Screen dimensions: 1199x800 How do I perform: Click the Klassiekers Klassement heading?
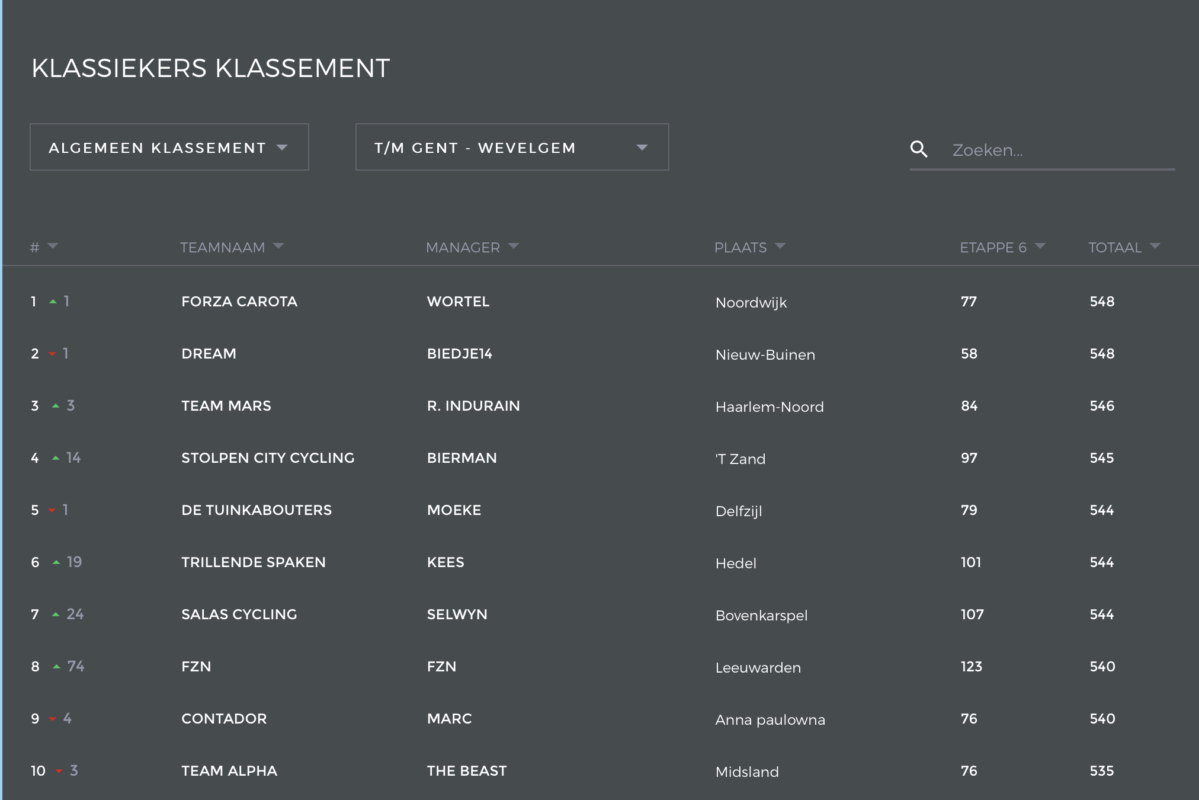click(210, 68)
